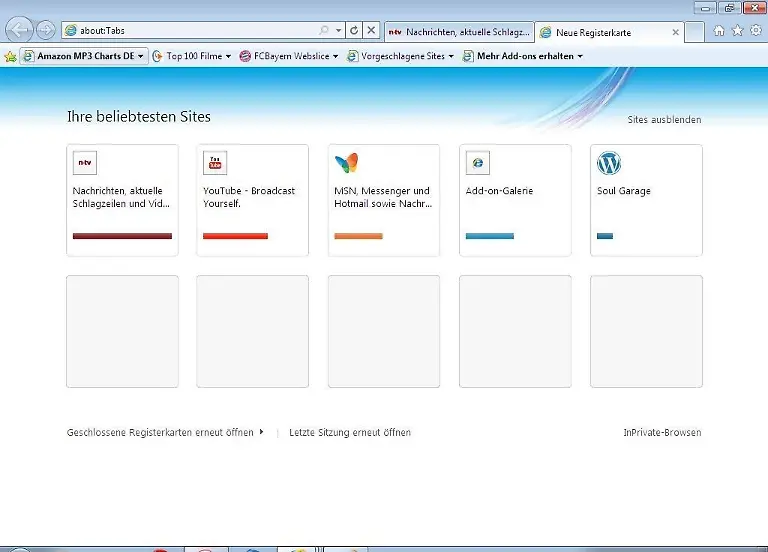Open the Soul Garage site tile
The height and width of the screenshot is (552, 768).
tap(646, 200)
